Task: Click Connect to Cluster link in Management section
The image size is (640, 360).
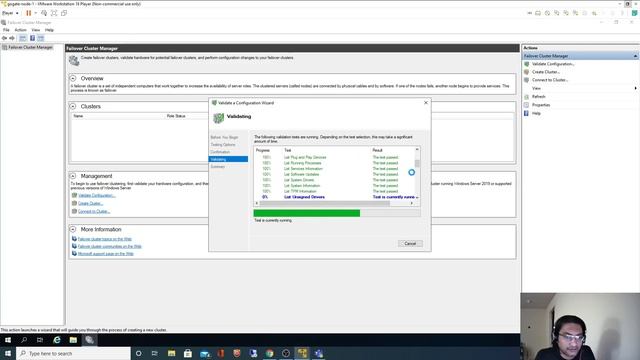Action: (94, 211)
